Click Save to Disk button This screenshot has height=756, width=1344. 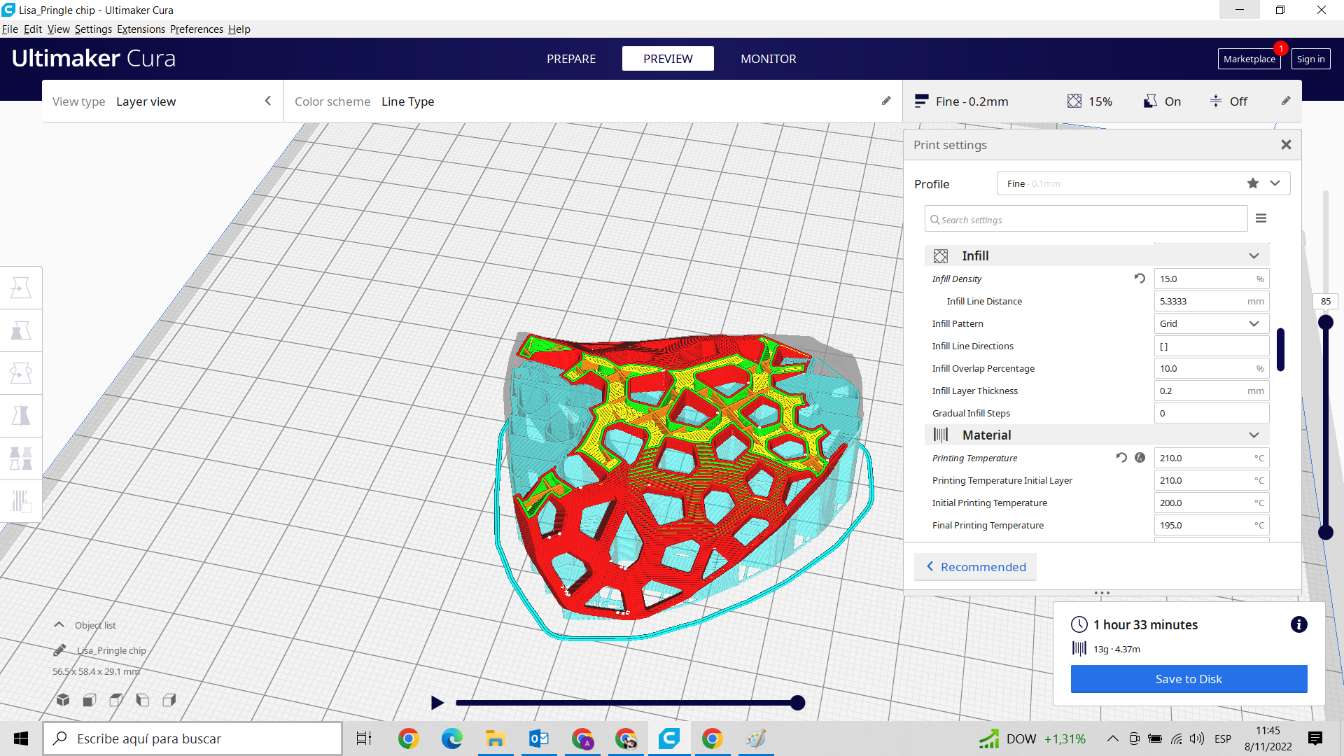[1189, 679]
